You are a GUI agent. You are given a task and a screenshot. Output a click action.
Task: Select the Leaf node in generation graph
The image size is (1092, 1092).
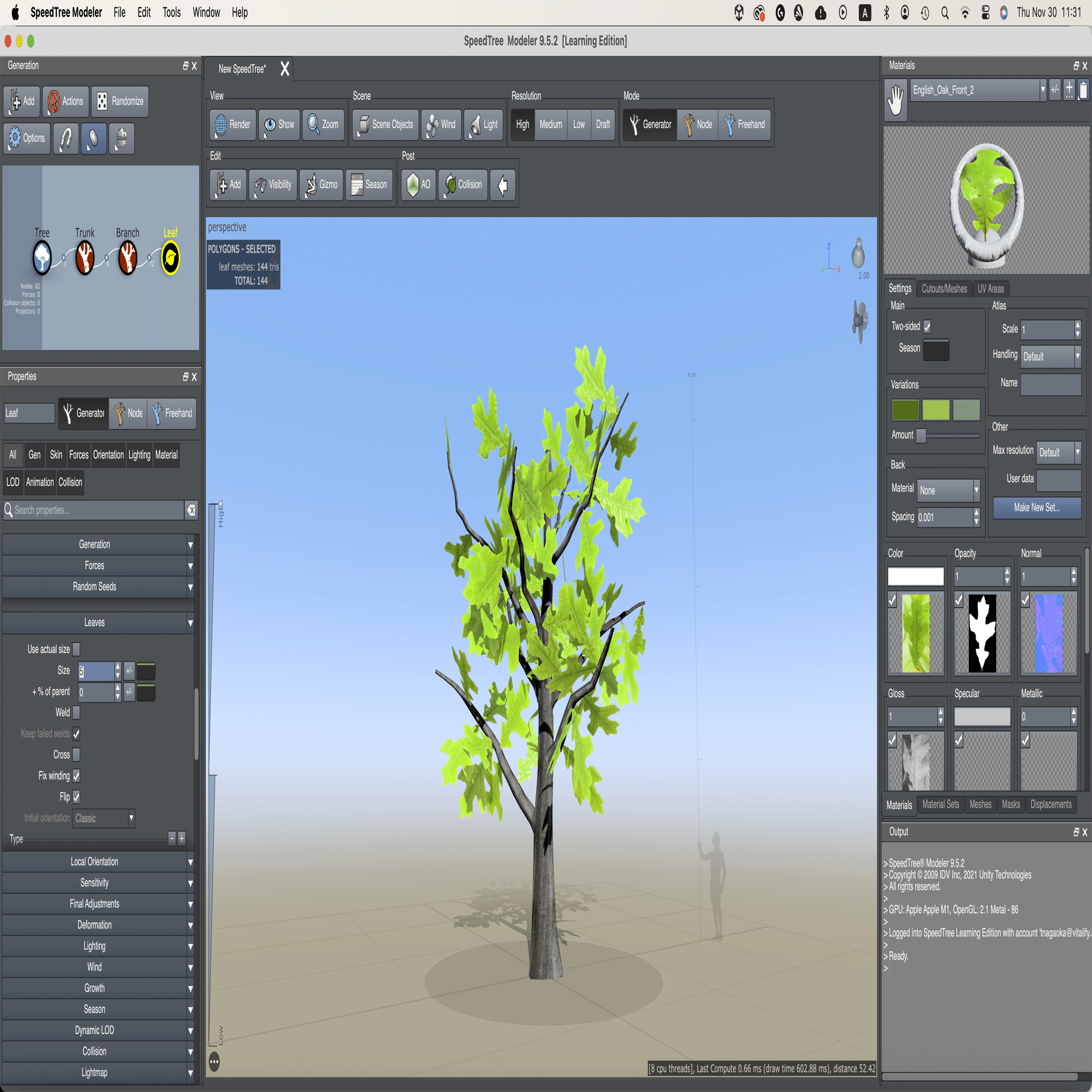[170, 258]
